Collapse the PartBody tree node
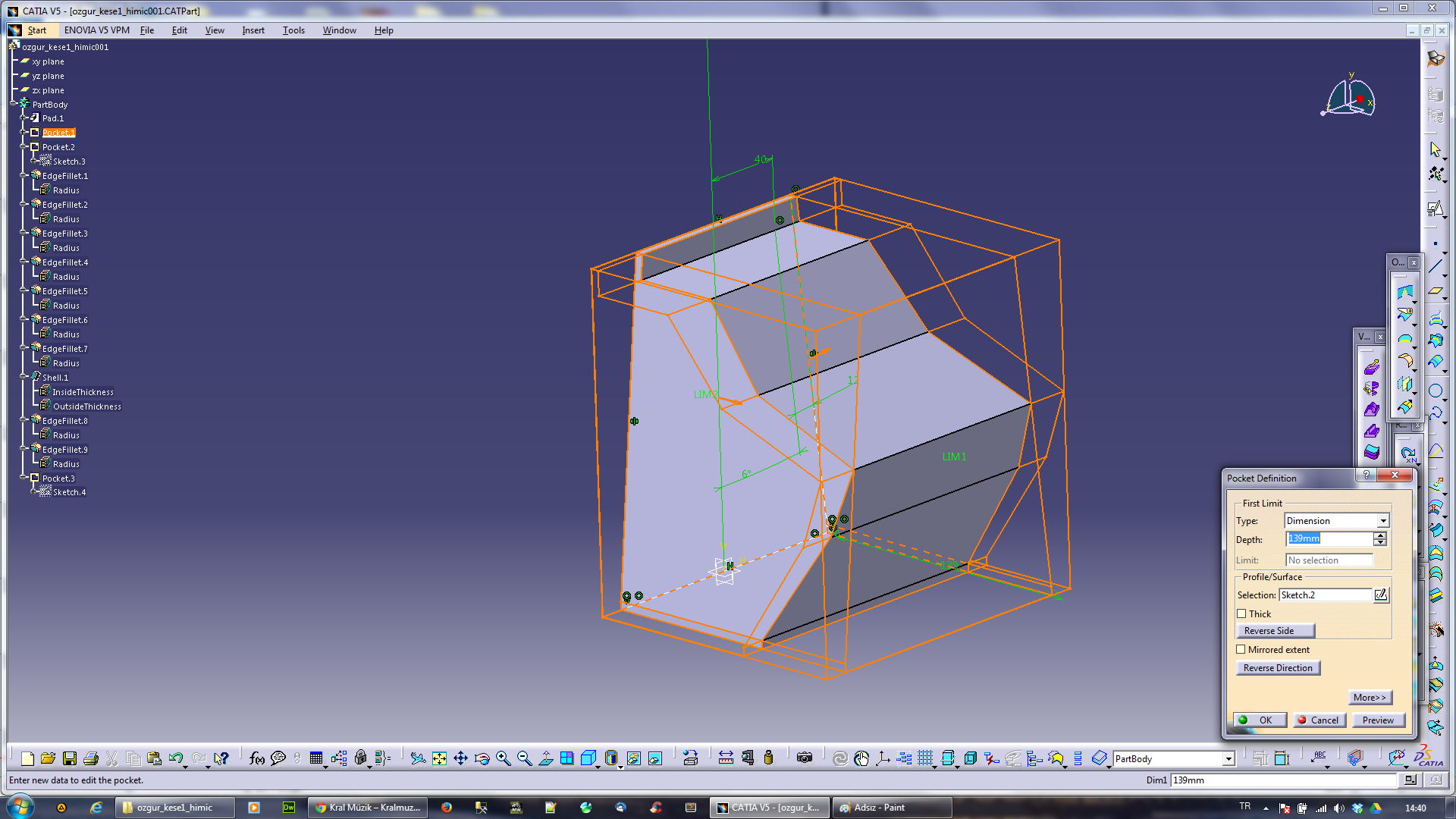The height and width of the screenshot is (819, 1456). (14, 104)
